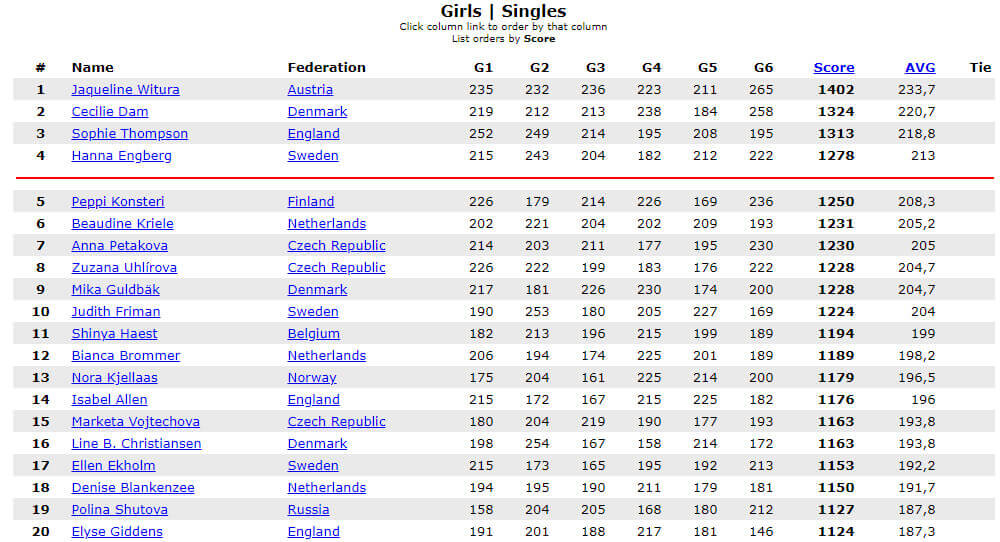Open Peppi Konsteri's player link

118,201
